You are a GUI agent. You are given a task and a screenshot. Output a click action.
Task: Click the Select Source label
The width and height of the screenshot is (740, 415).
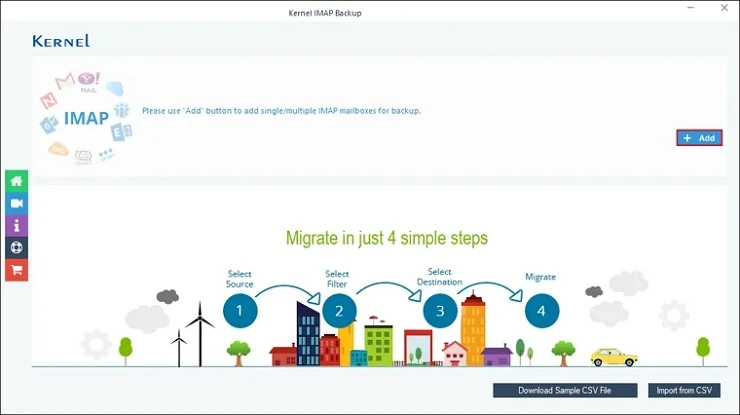pos(240,279)
